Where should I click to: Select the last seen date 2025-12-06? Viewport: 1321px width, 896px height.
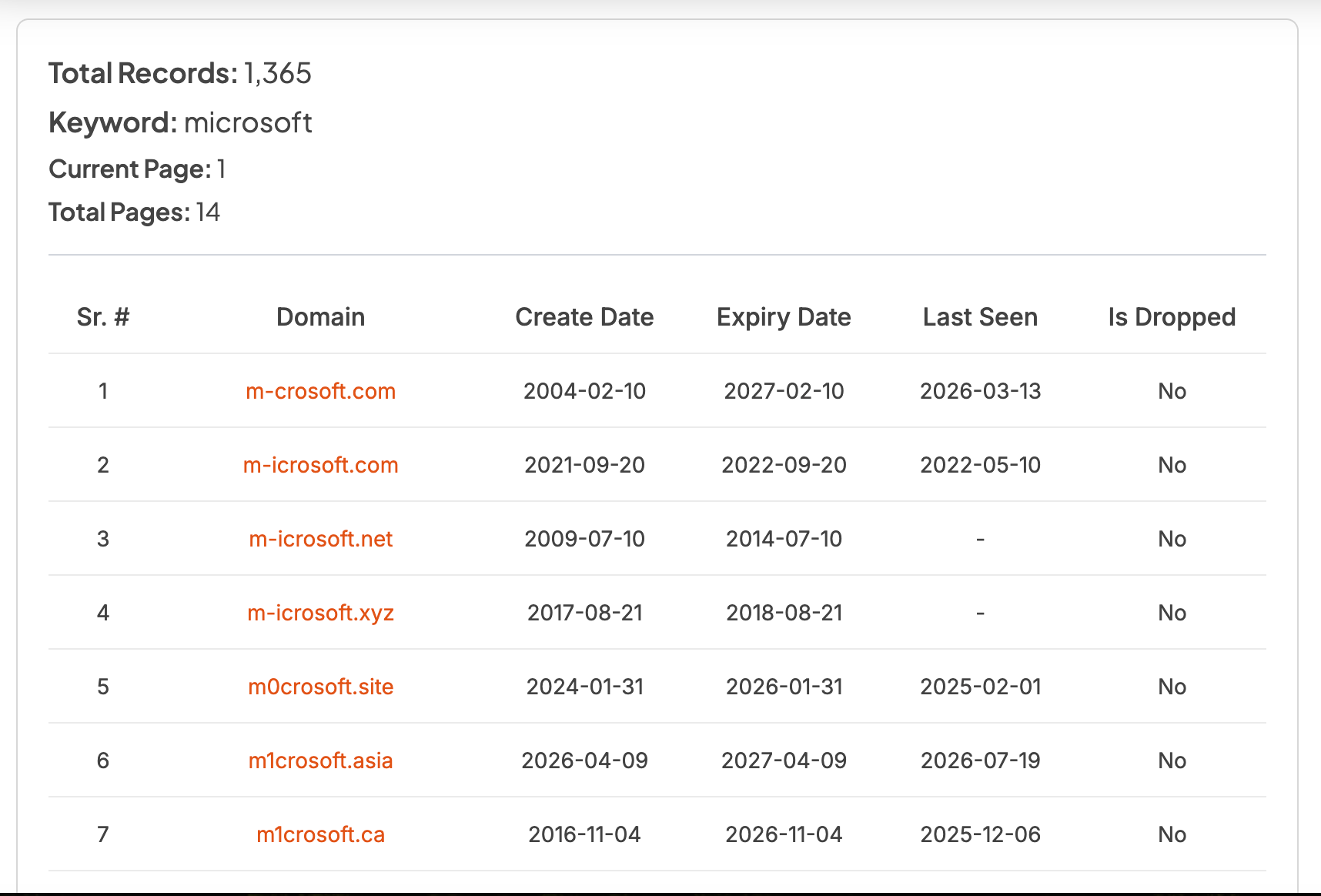[x=980, y=834]
